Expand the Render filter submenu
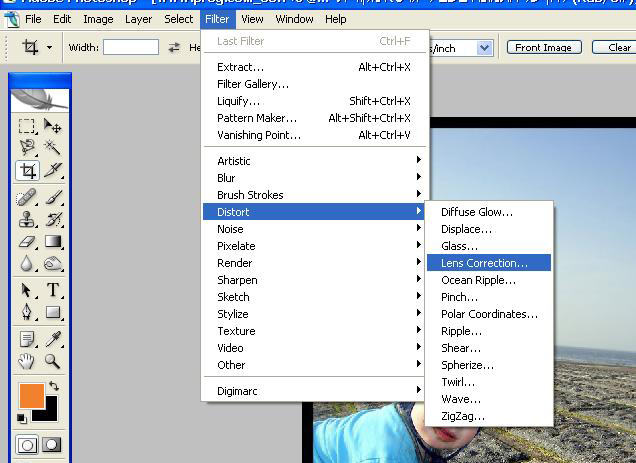 point(312,263)
